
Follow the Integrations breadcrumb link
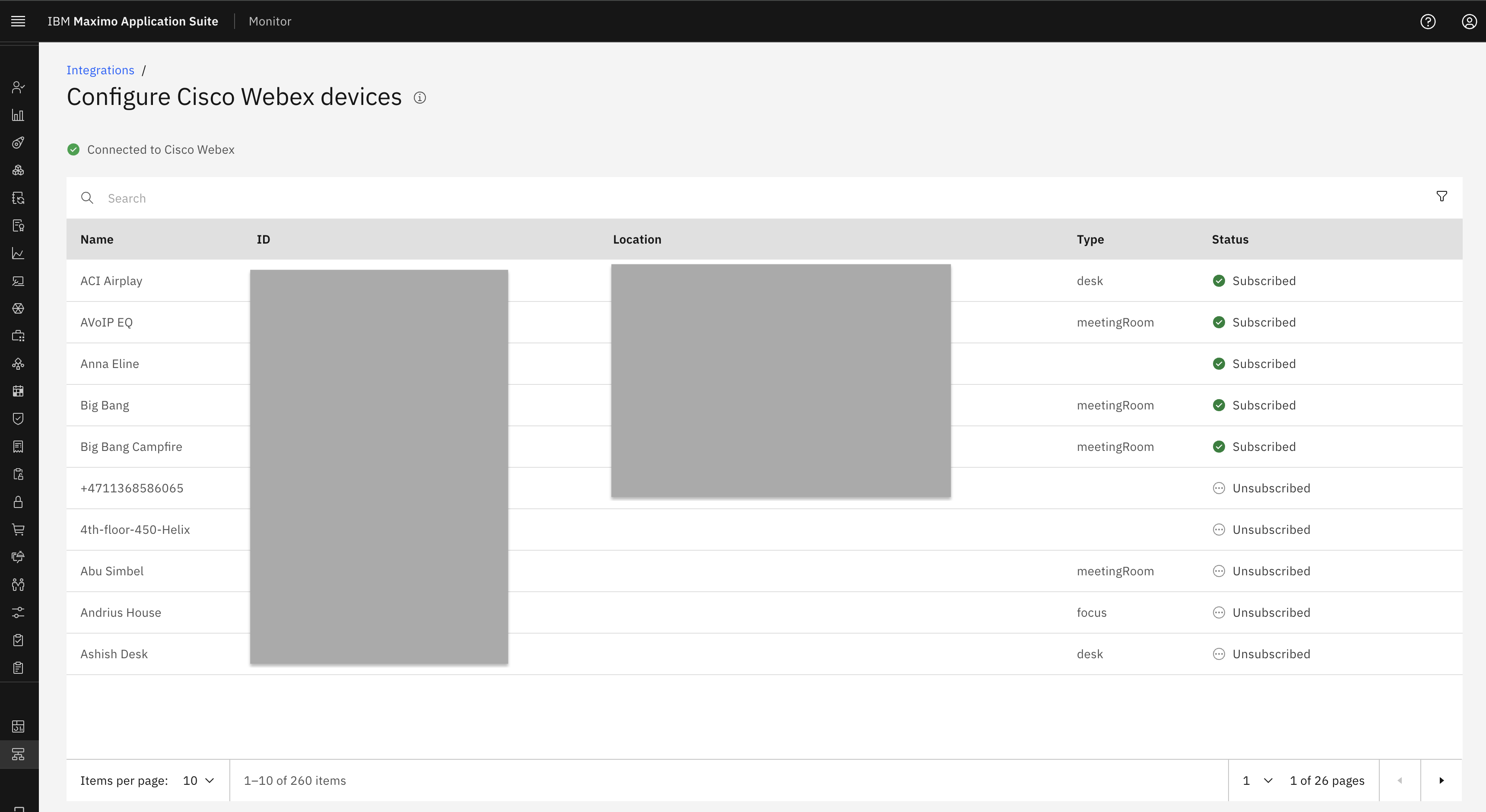click(100, 70)
